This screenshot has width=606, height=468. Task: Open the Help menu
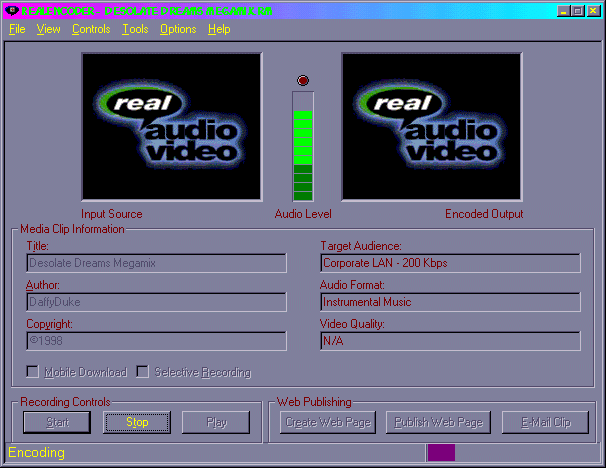(x=219, y=29)
